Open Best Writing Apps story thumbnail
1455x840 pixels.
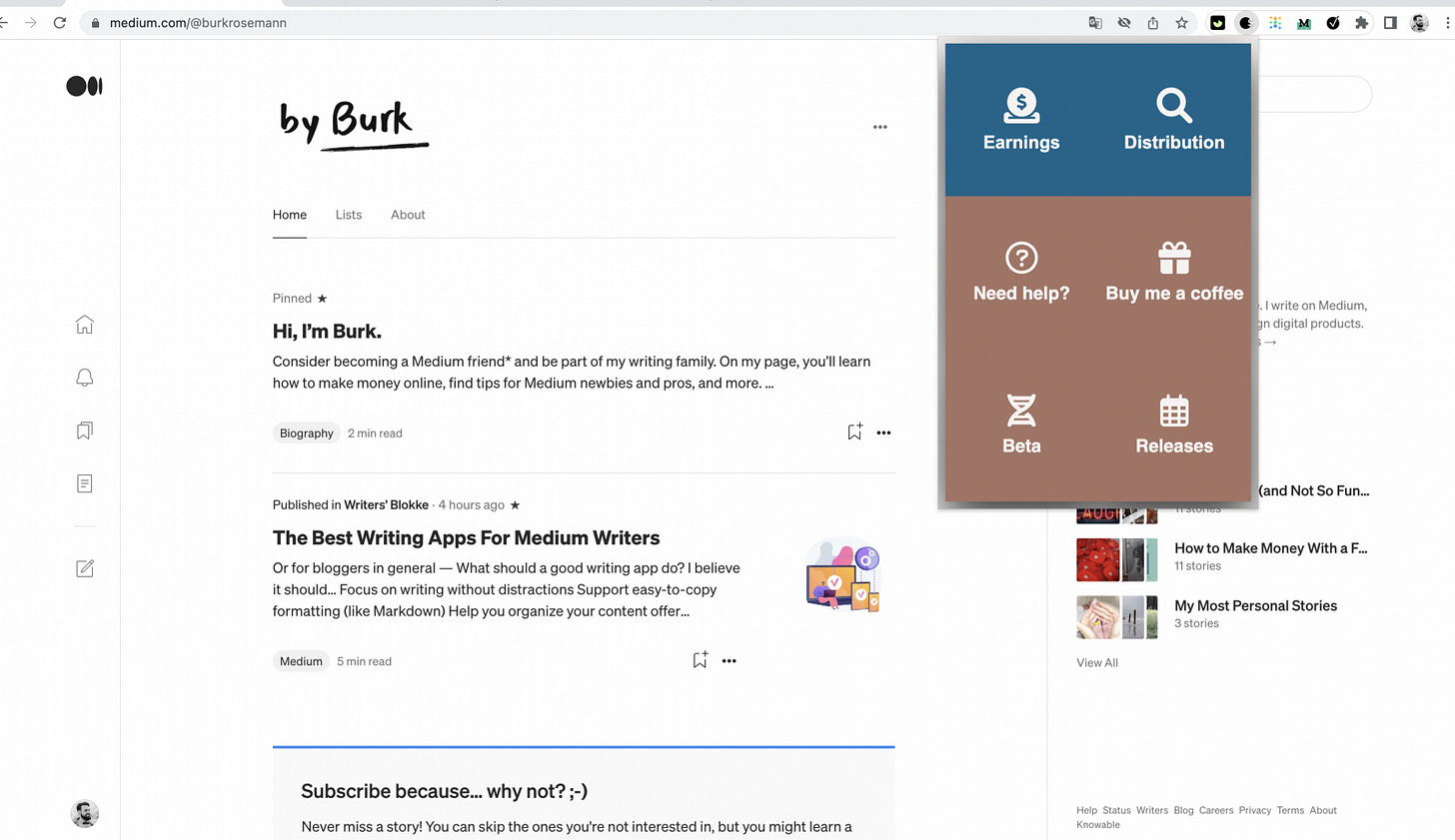(x=843, y=574)
